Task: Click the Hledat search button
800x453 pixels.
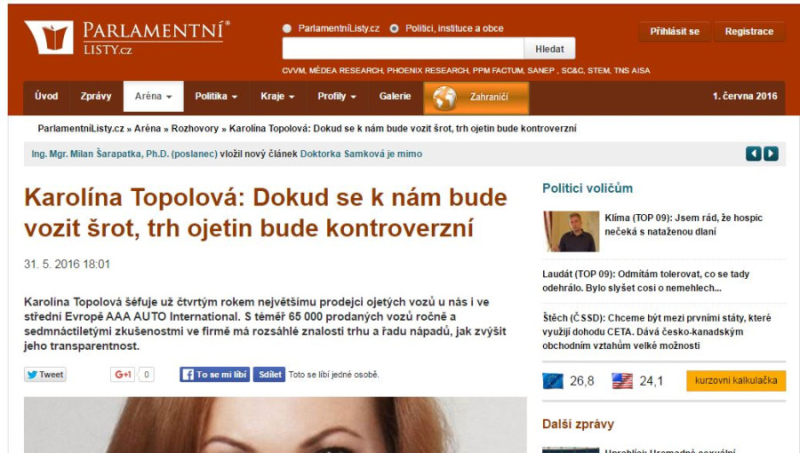Action: tap(549, 49)
